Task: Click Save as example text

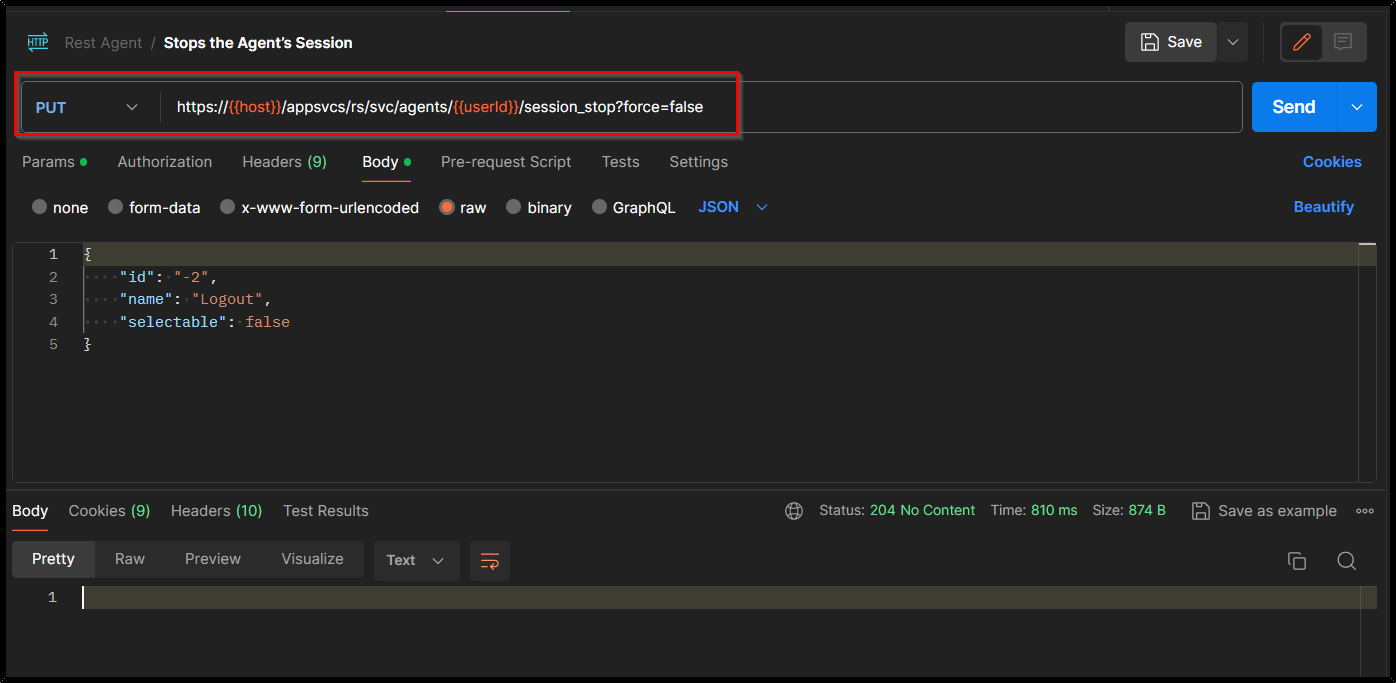Action: pos(1277,511)
